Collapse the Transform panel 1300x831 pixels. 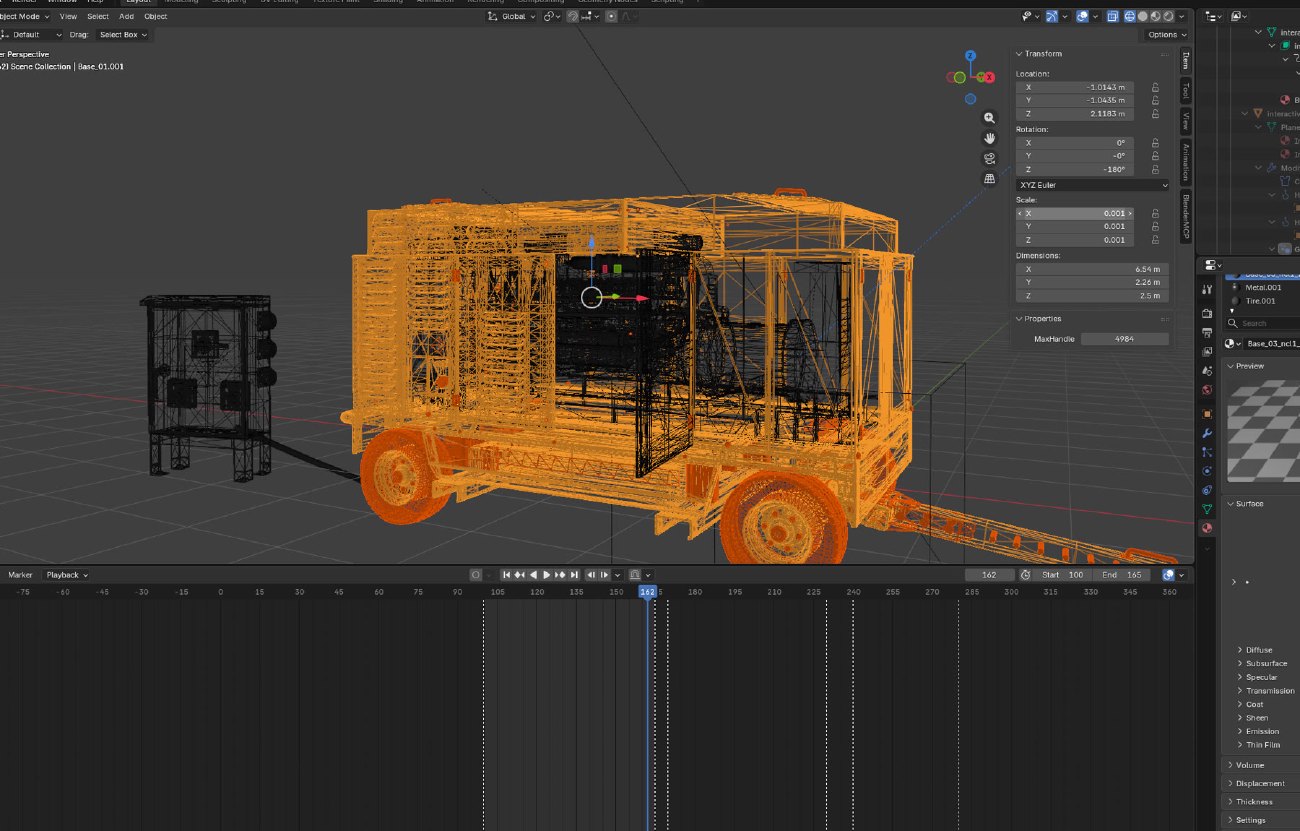1043,54
